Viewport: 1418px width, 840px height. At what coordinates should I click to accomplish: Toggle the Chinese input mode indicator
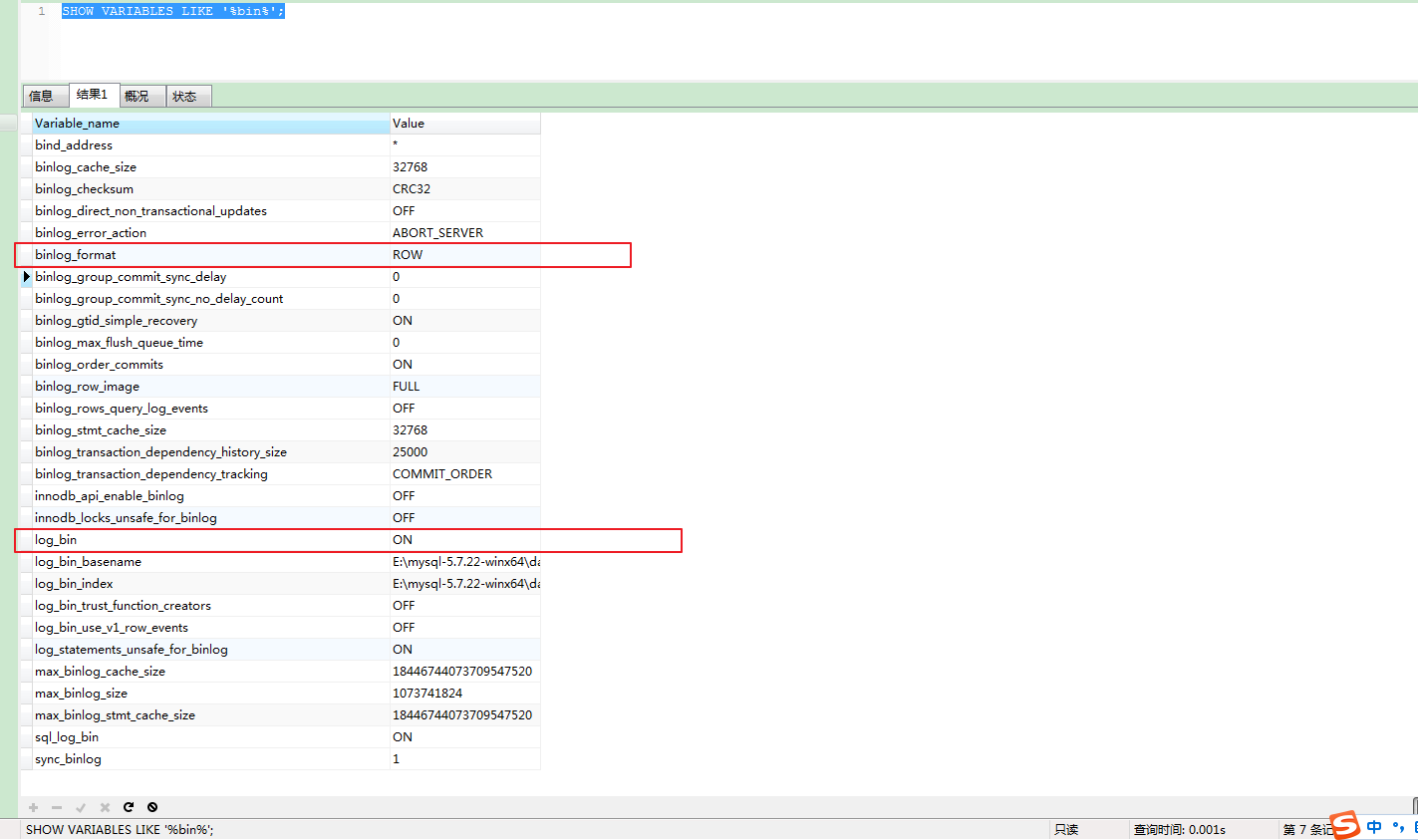1374,827
